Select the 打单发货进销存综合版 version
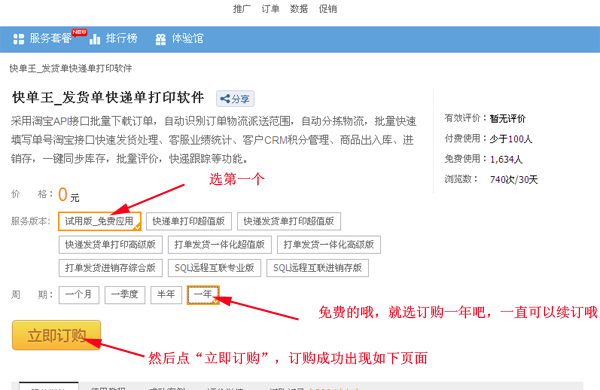The height and width of the screenshot is (390, 600). 110,268
